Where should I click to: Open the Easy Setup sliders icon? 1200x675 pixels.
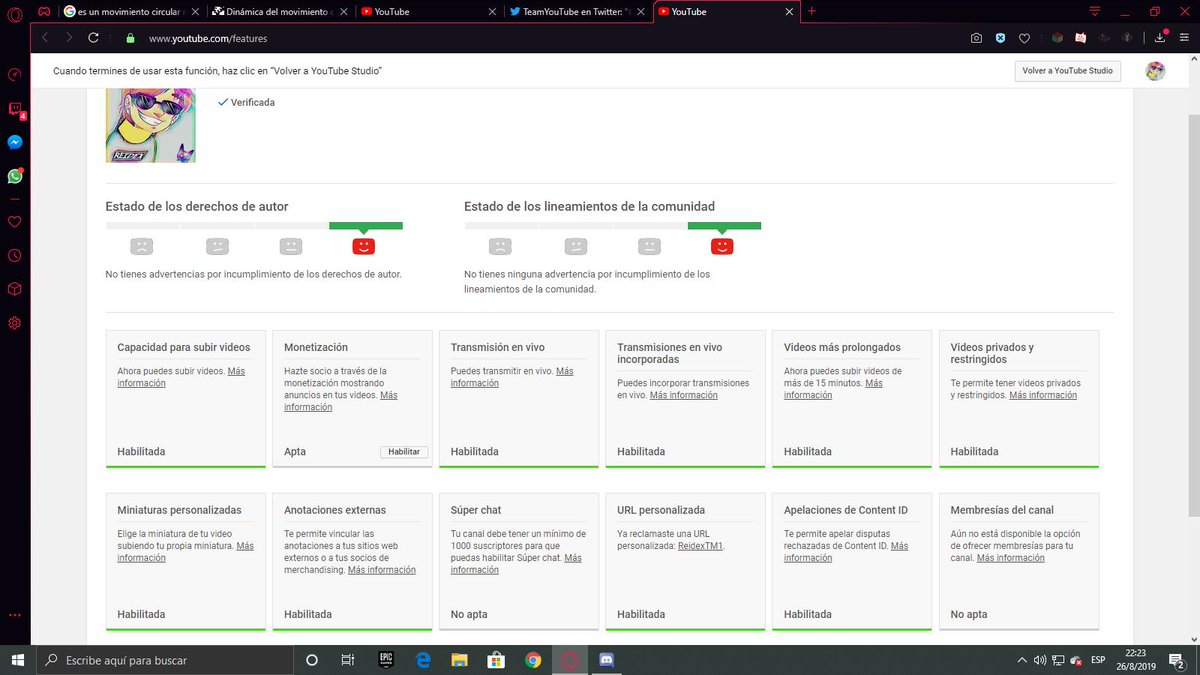tap(1186, 38)
